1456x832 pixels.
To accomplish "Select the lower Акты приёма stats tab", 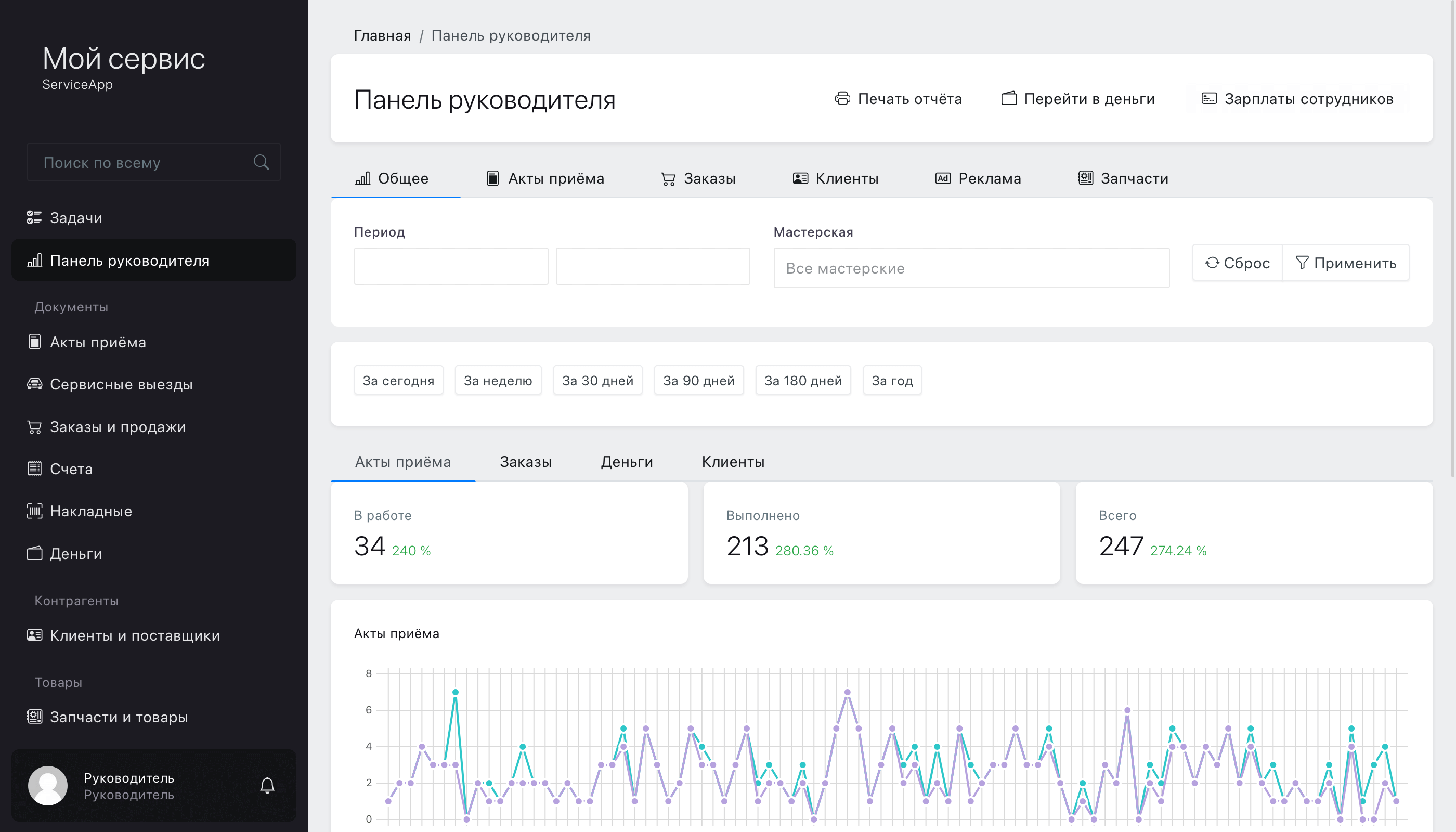I will pos(403,462).
